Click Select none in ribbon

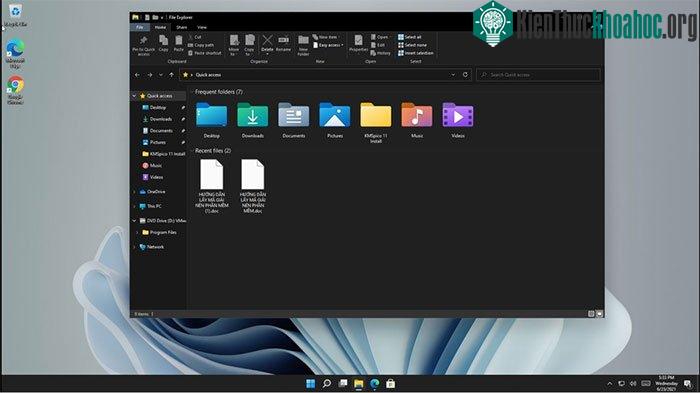click(x=412, y=45)
